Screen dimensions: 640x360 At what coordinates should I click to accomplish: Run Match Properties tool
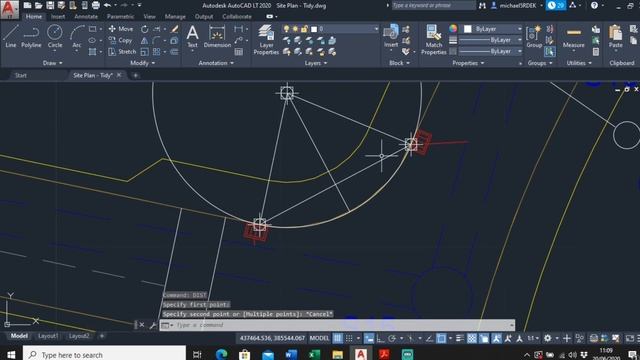[433, 40]
